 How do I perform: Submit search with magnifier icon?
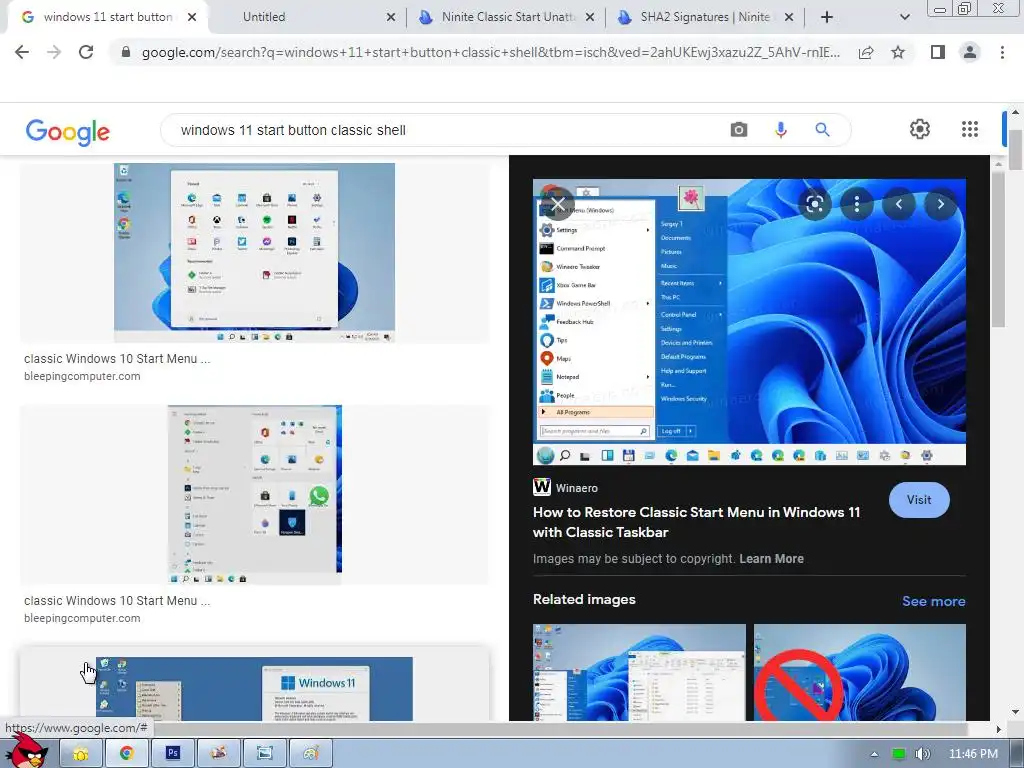click(x=822, y=130)
